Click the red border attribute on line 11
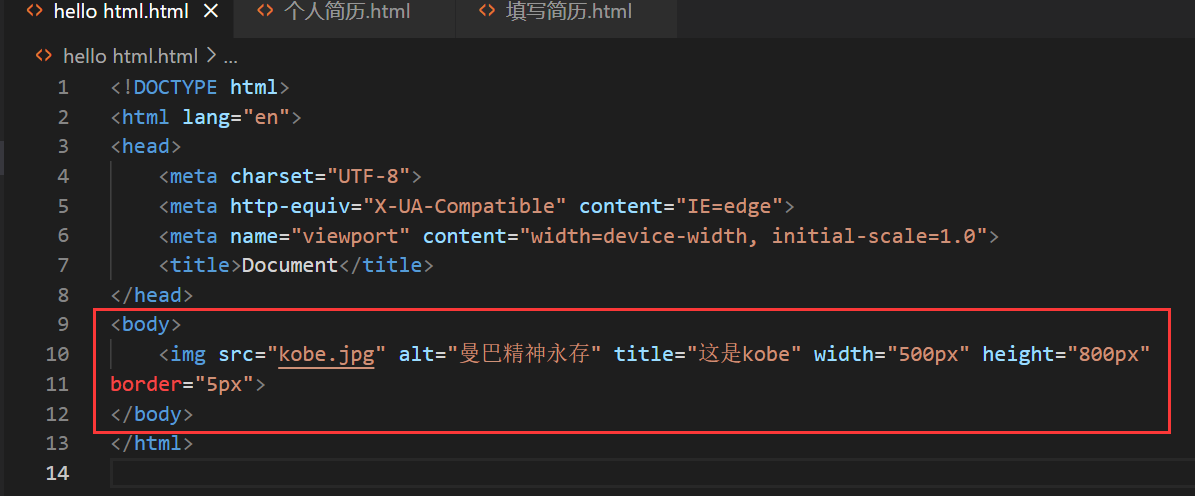The width and height of the screenshot is (1195, 496). click(146, 384)
